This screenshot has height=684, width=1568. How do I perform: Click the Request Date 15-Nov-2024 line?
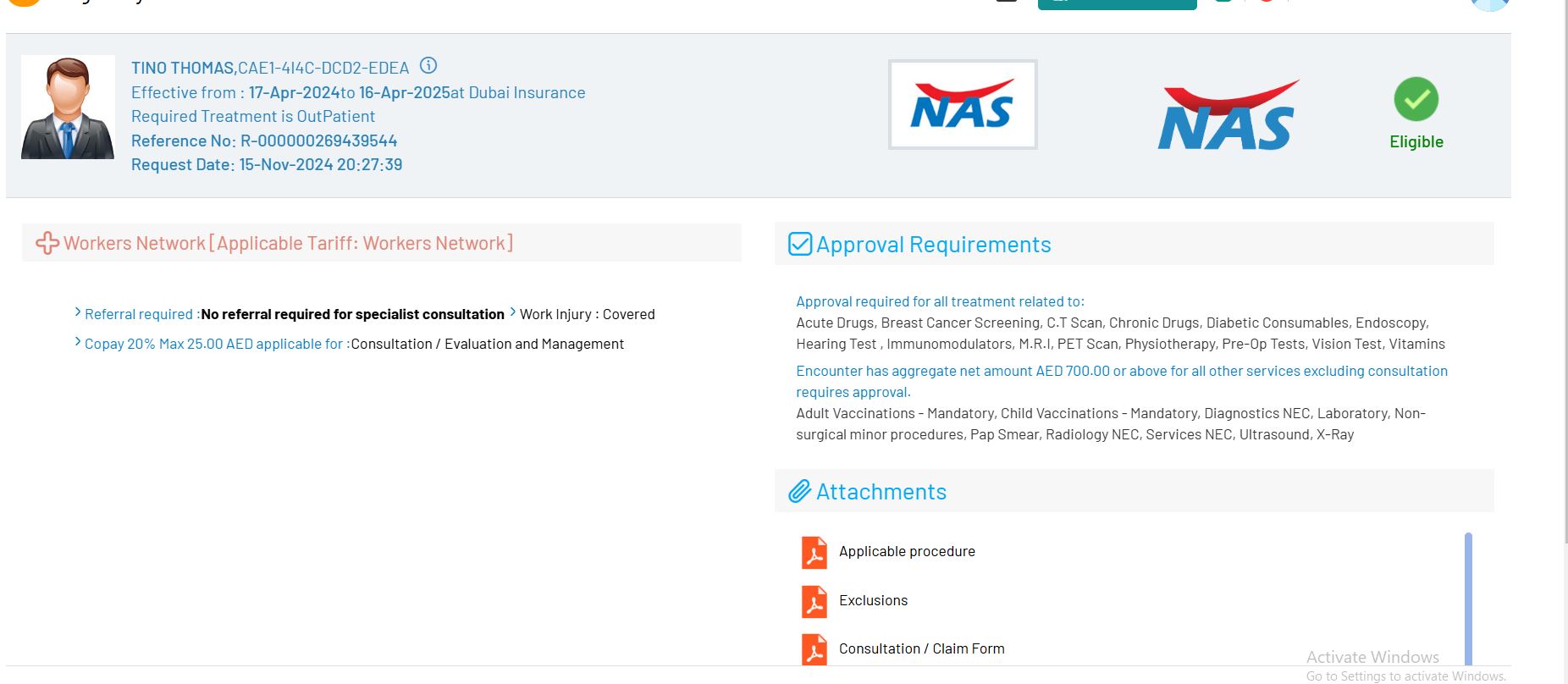(267, 164)
